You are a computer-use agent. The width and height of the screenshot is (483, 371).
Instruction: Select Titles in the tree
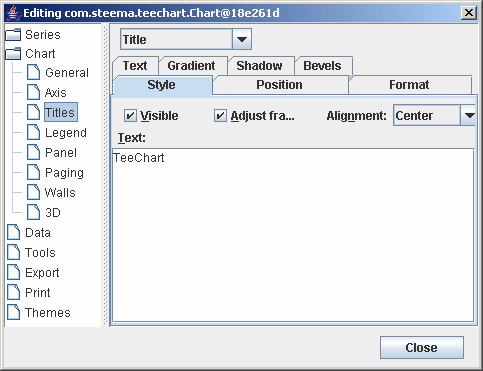[61, 112]
